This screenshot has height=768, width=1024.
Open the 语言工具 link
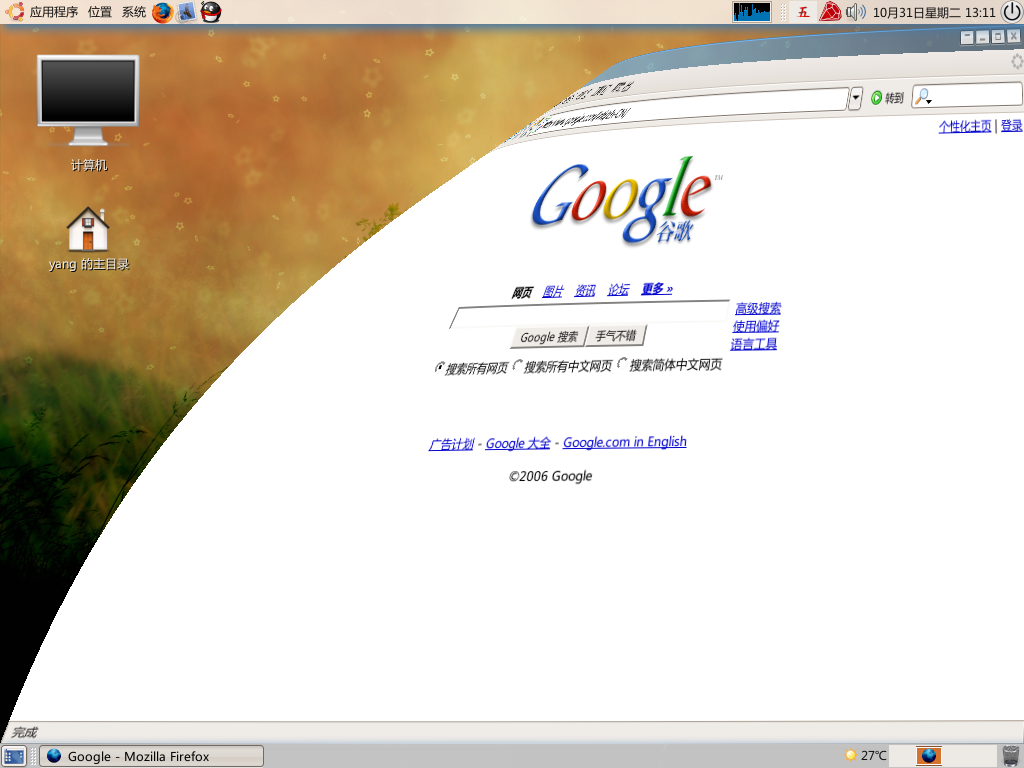[754, 344]
